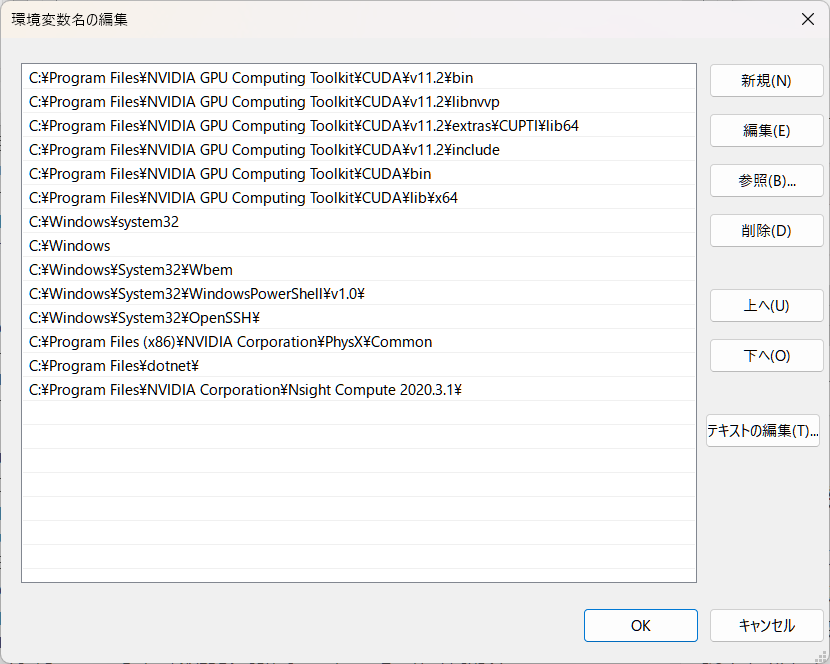Click the 新規(N) button

766,80
